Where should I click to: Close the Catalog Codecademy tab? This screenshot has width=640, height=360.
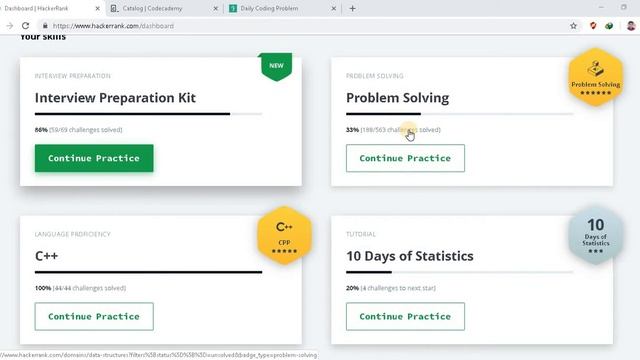click(x=216, y=8)
